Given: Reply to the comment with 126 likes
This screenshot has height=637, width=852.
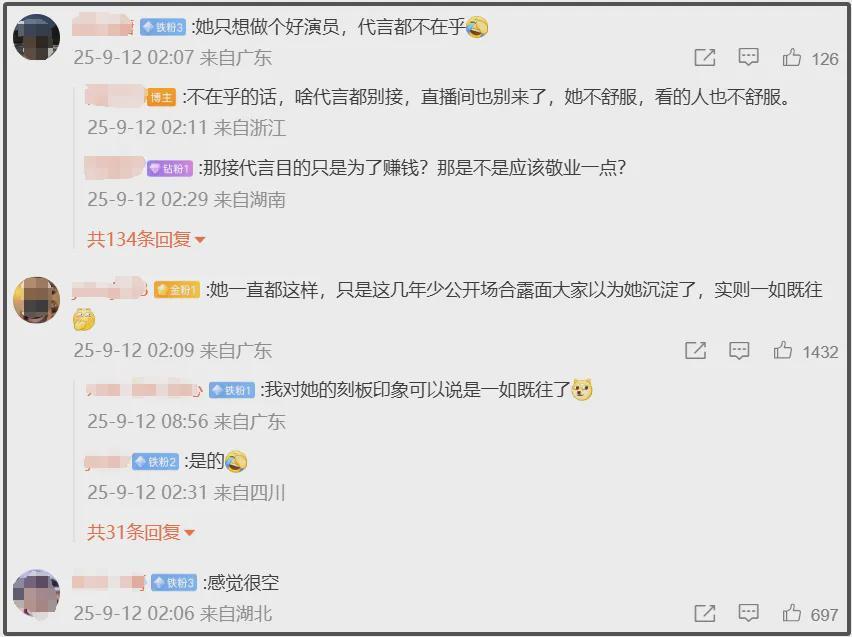Looking at the screenshot, I should 748,58.
